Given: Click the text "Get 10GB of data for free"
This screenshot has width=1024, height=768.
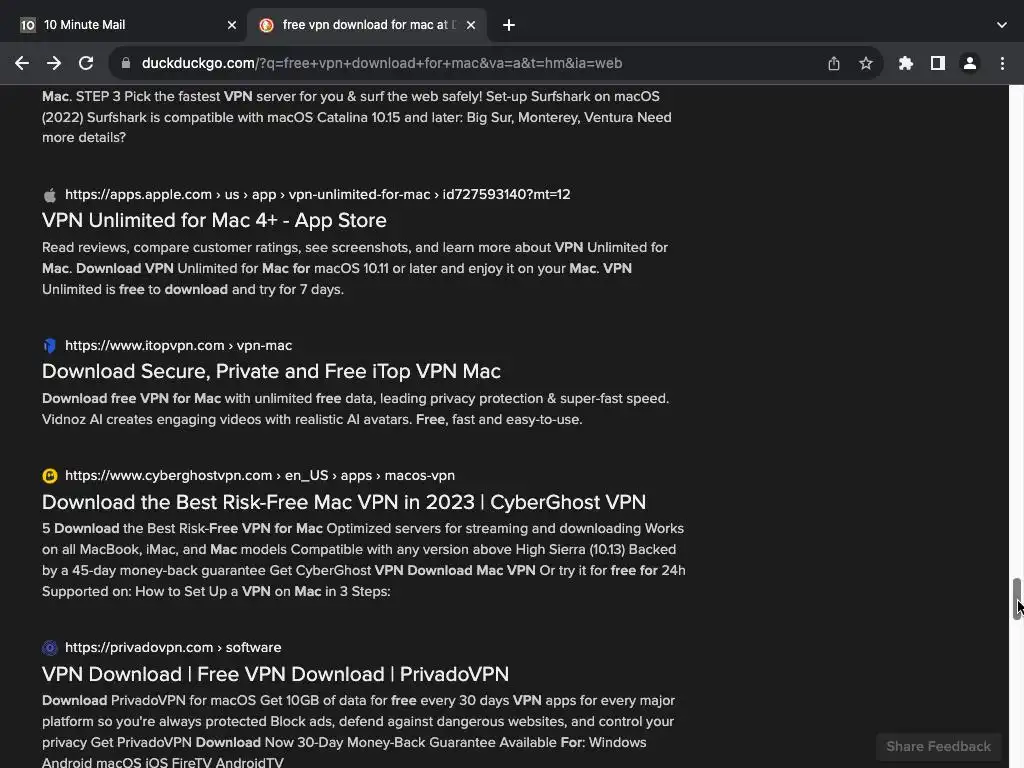Looking at the screenshot, I should [x=338, y=701].
